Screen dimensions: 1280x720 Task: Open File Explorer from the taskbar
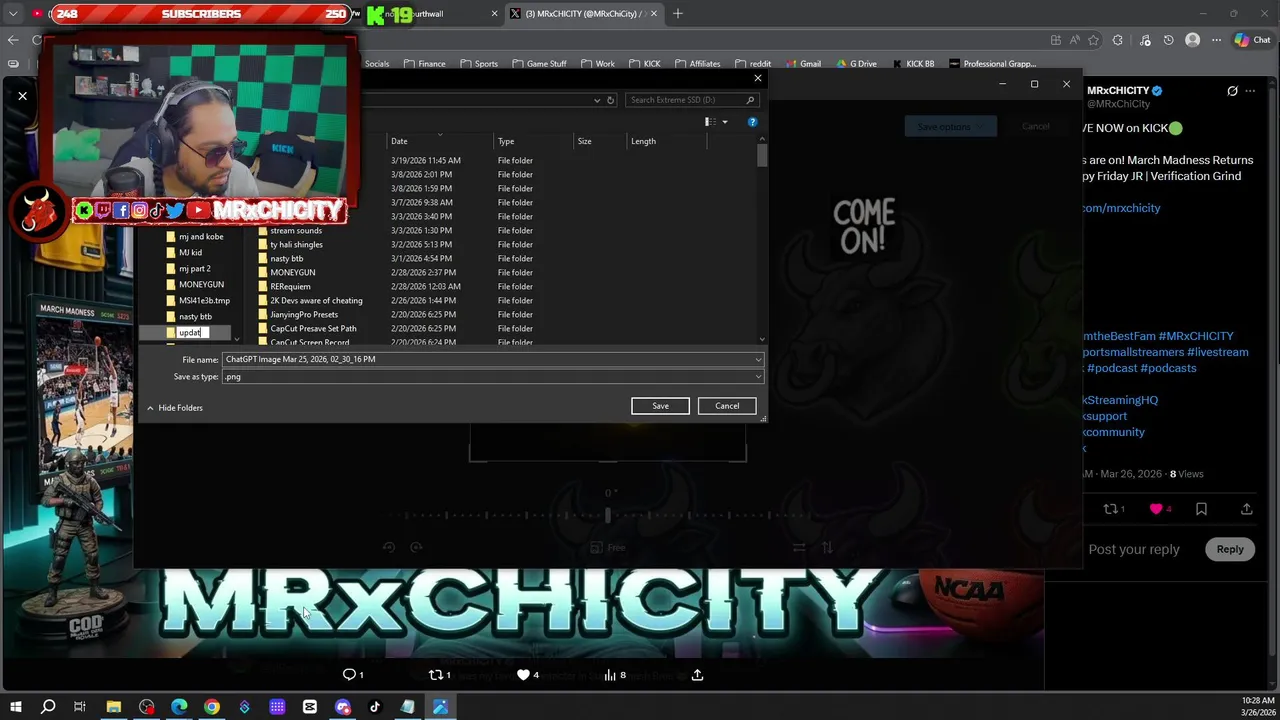click(x=114, y=707)
